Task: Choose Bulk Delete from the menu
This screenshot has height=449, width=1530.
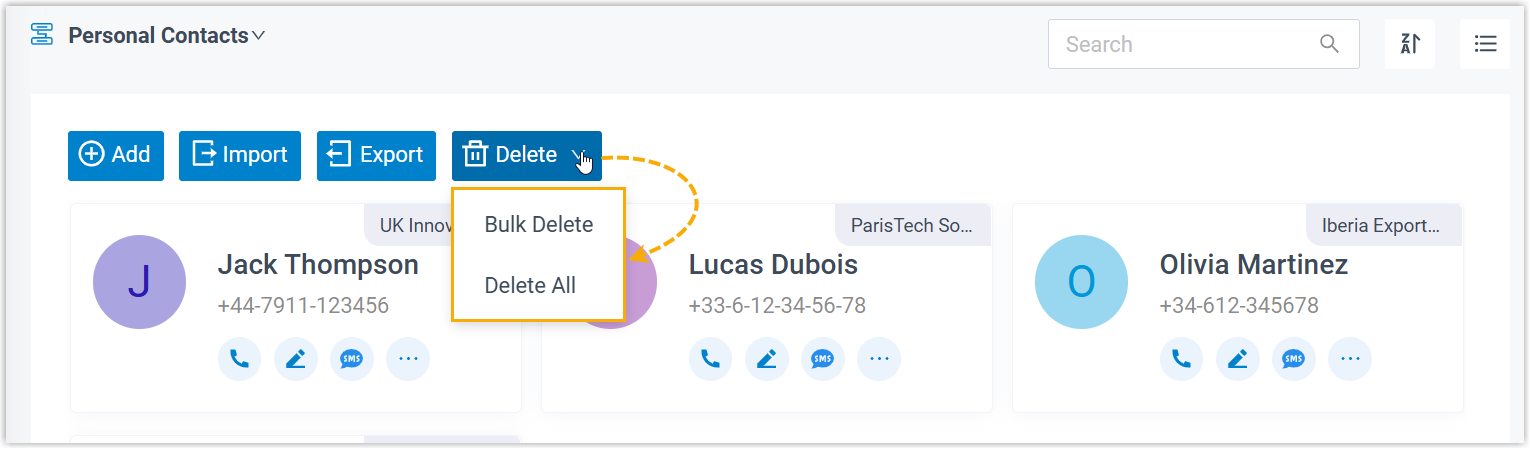Action: [538, 224]
